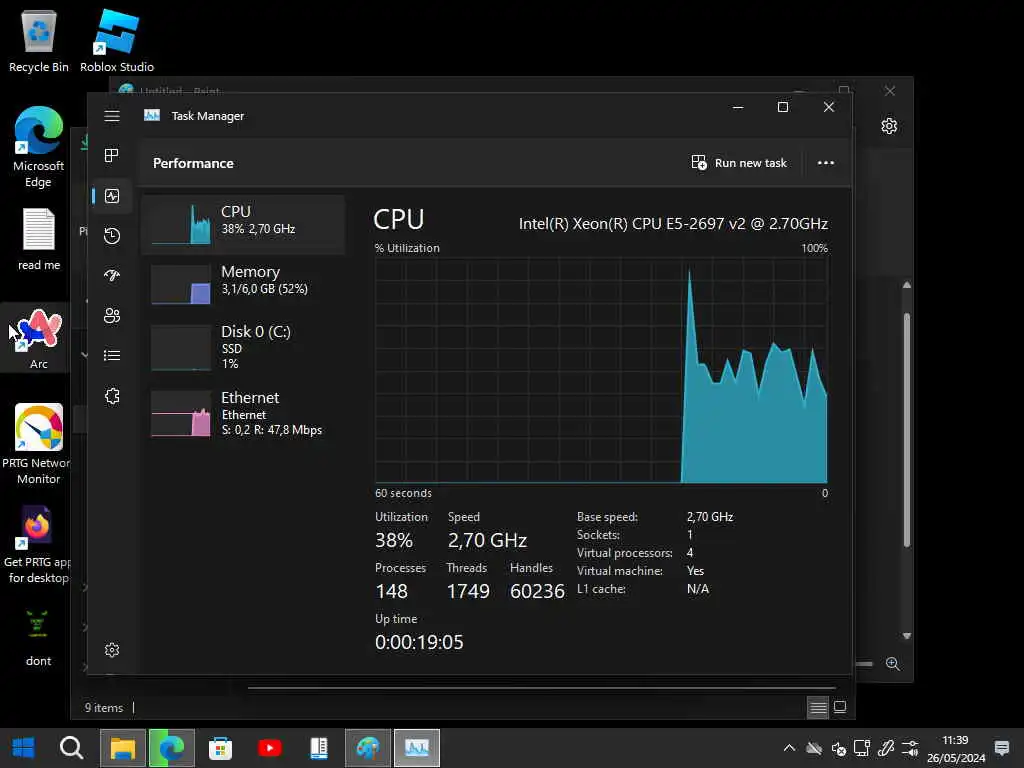Select Memory performance resource
The width and height of the screenshot is (1024, 768).
pyautogui.click(x=244, y=284)
